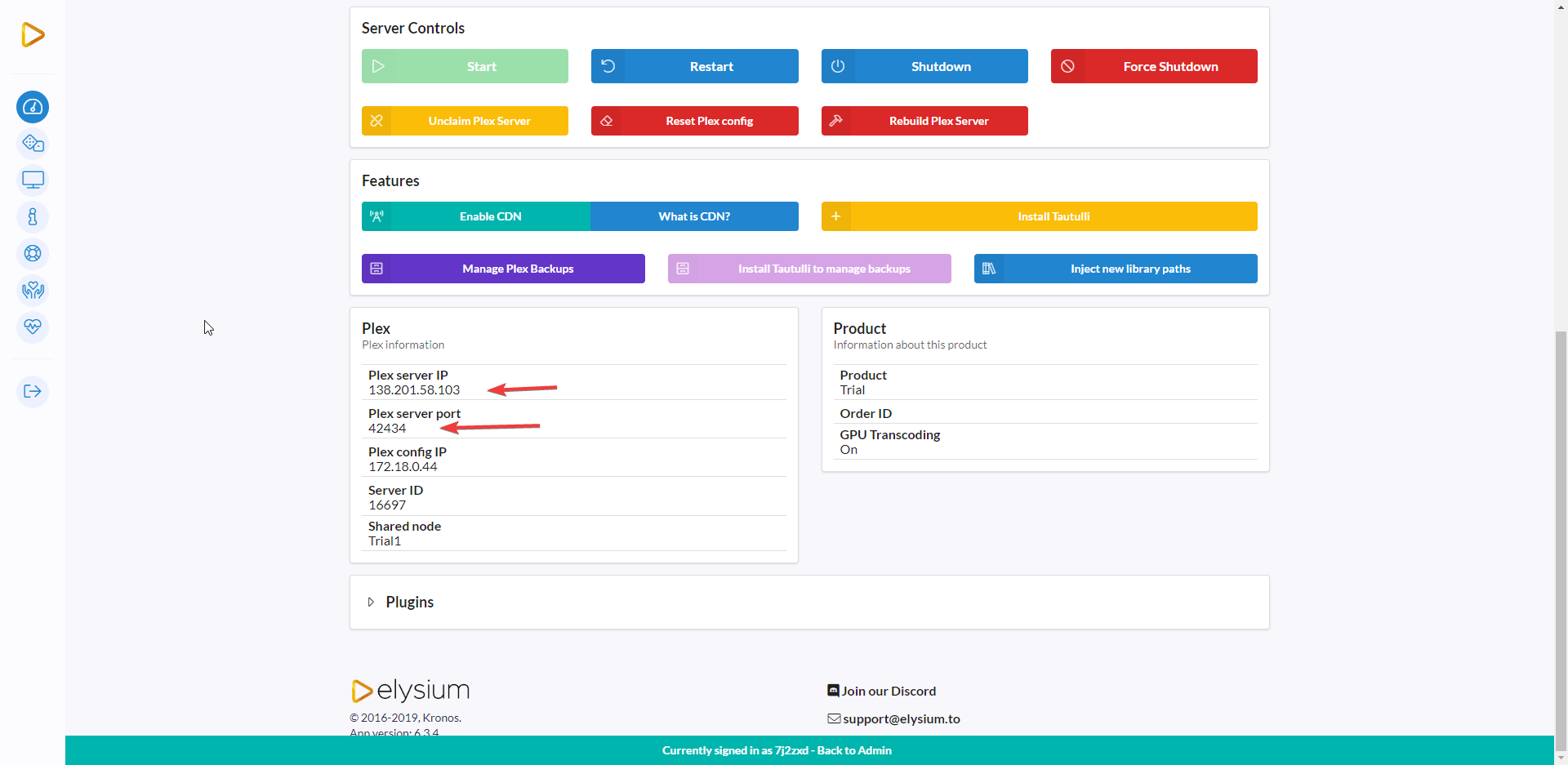Open the monitor icon in sidebar
Viewport: 1568px width, 765px height.
[x=33, y=180]
